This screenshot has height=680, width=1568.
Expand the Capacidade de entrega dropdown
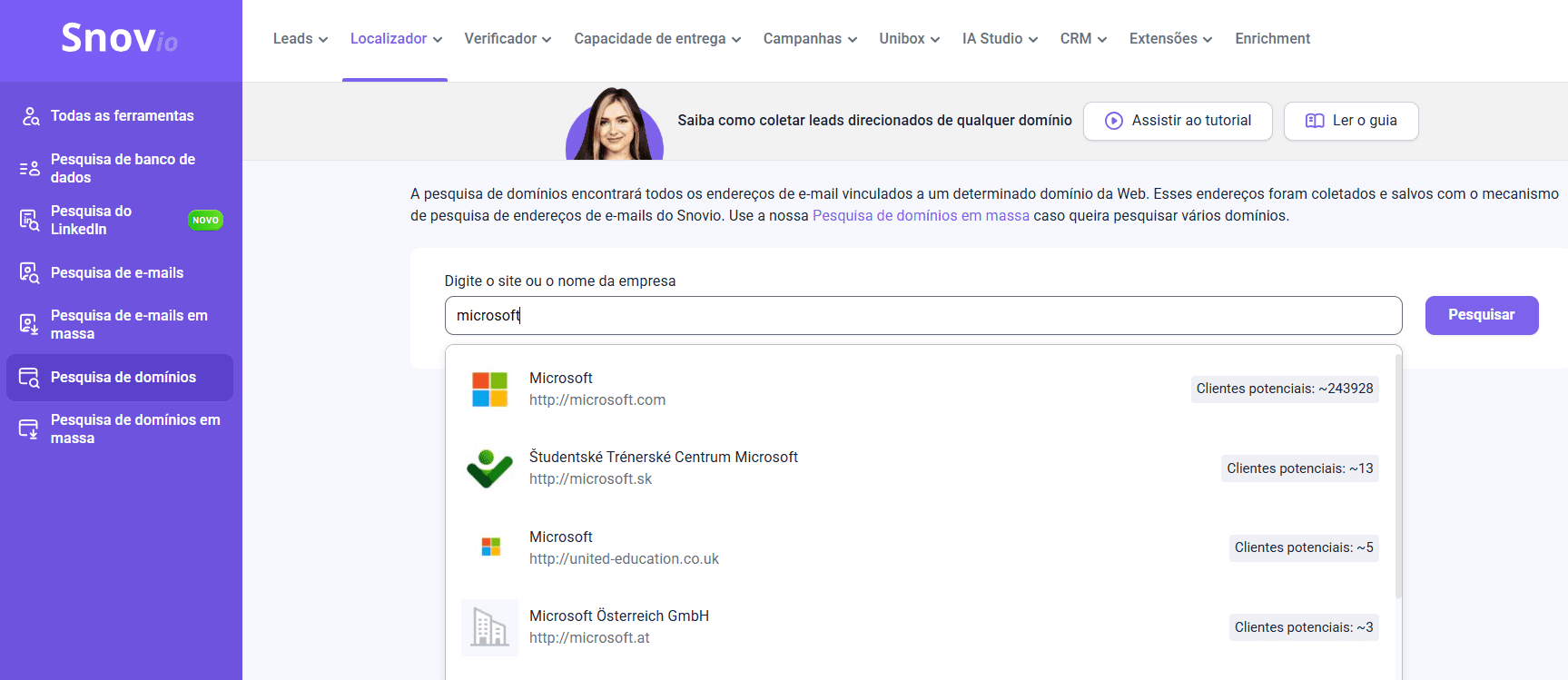coord(658,39)
